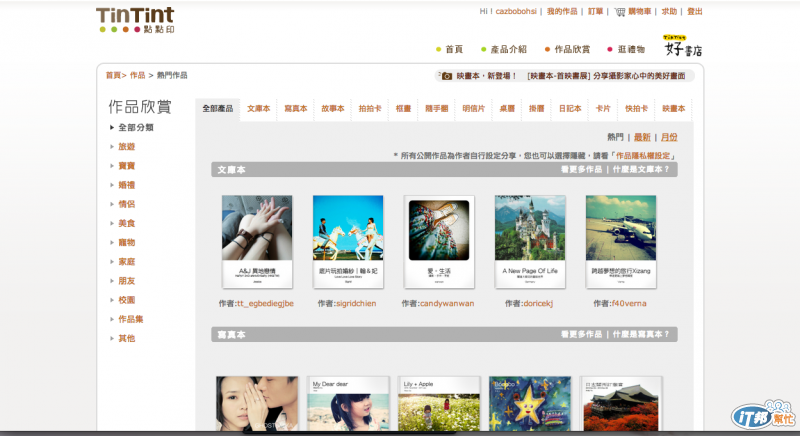
Task: Click 求助 help link
Action: [669, 11]
